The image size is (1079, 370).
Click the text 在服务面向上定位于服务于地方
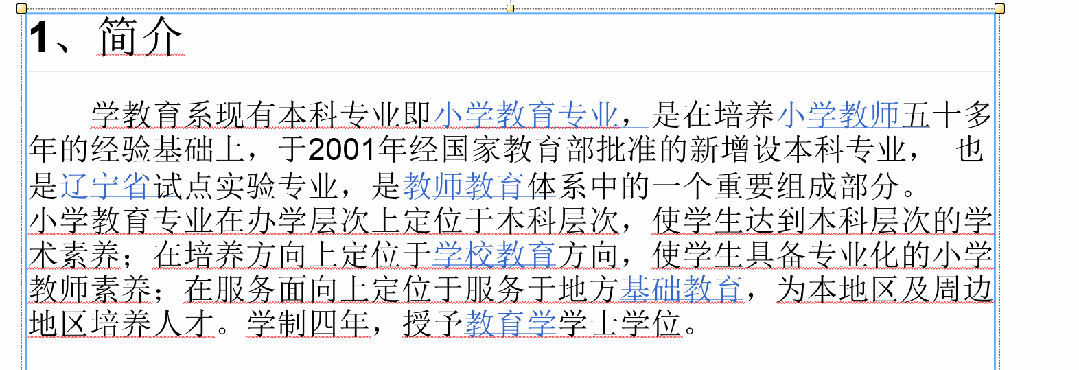401,290
